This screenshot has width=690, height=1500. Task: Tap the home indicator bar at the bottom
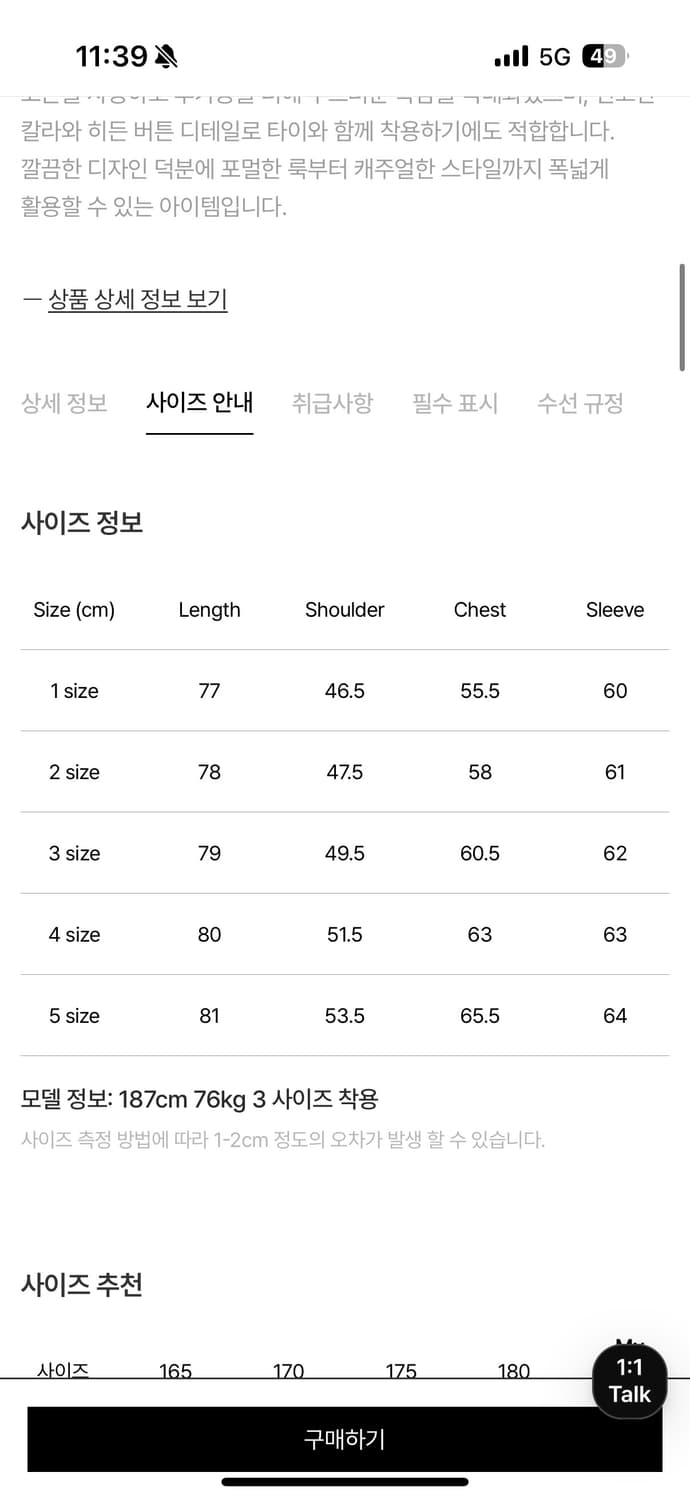pyautogui.click(x=345, y=1482)
